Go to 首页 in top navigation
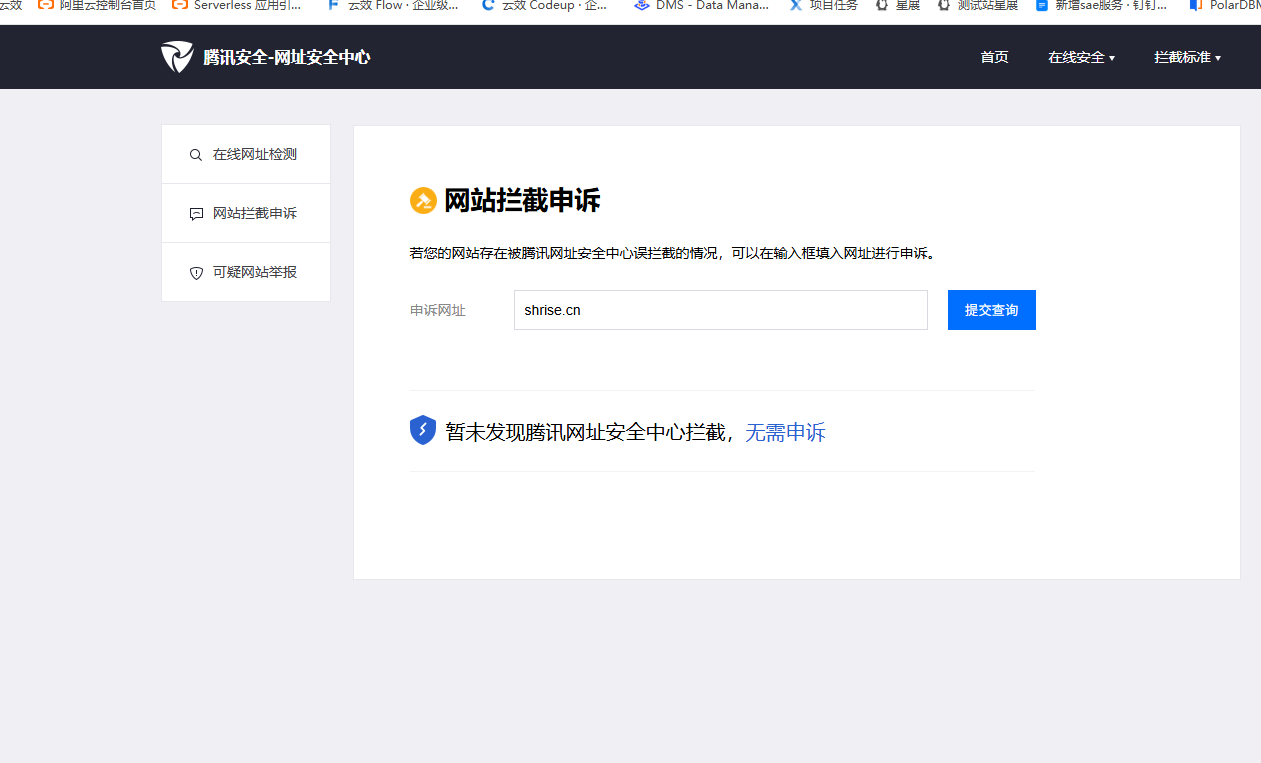The height and width of the screenshot is (763, 1261). click(x=994, y=57)
